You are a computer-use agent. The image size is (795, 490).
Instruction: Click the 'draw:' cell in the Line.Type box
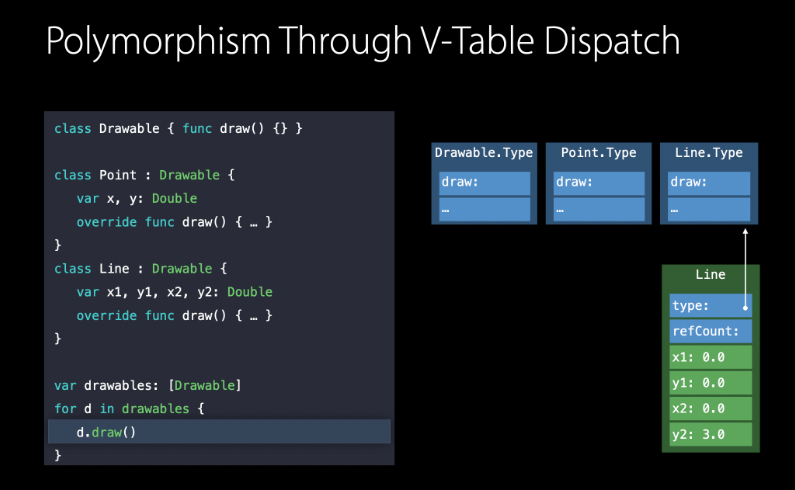tap(709, 183)
